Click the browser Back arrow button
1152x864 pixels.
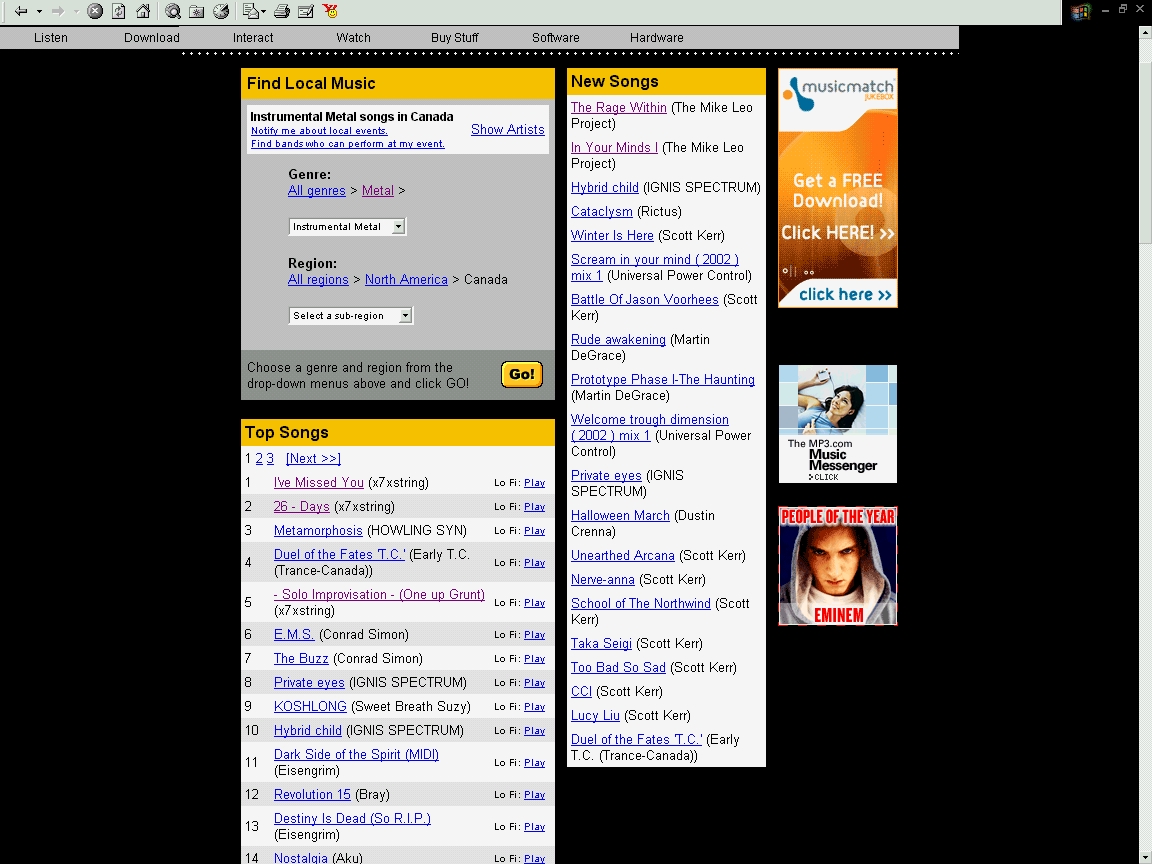point(20,11)
